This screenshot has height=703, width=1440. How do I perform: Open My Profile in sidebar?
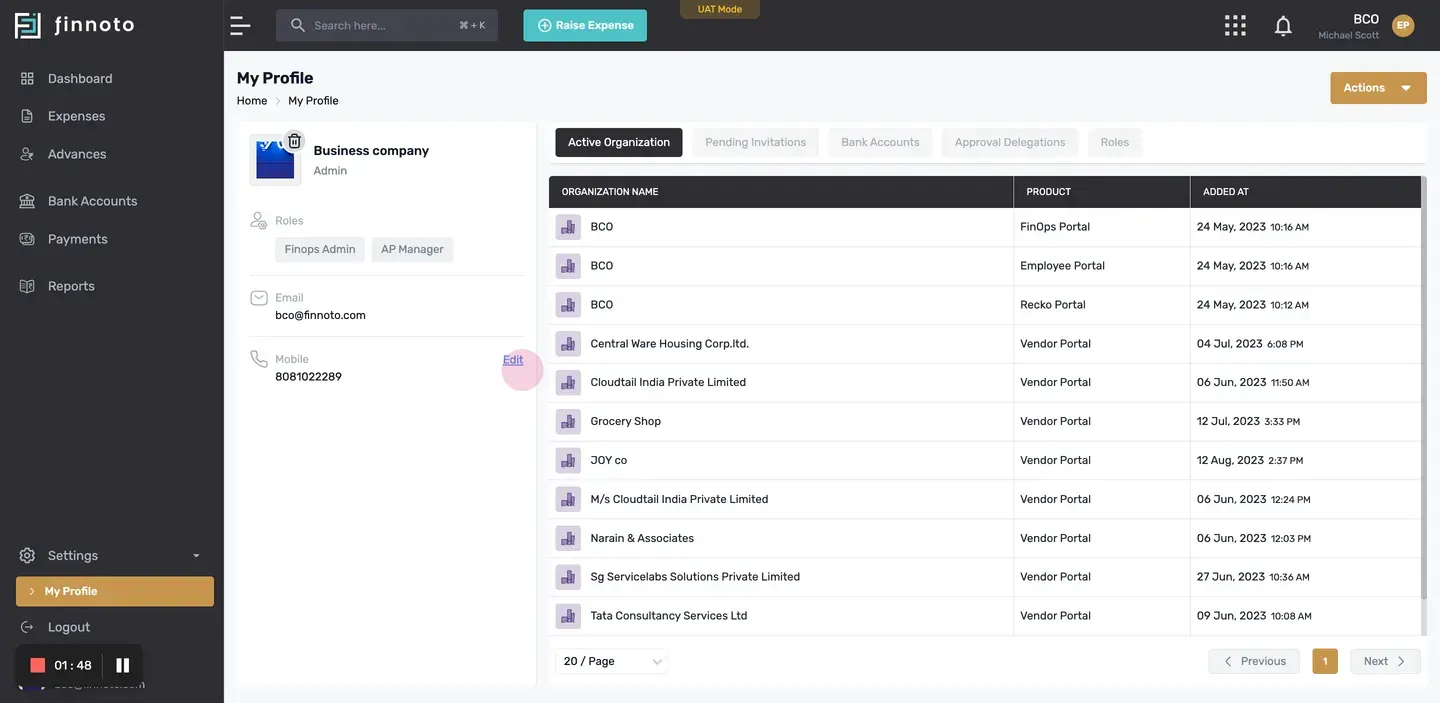click(115, 591)
